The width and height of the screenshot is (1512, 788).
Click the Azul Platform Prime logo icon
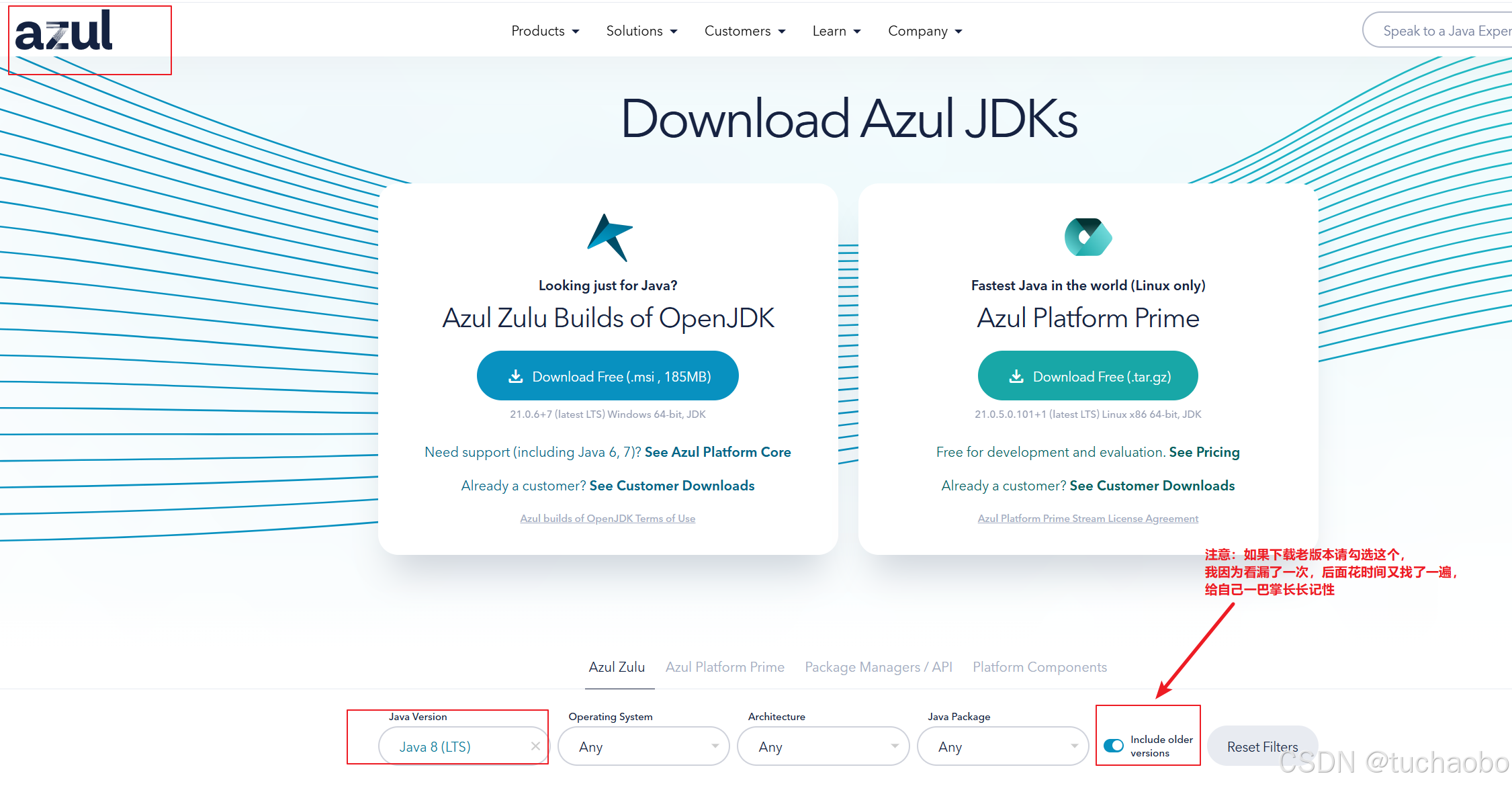1087,236
